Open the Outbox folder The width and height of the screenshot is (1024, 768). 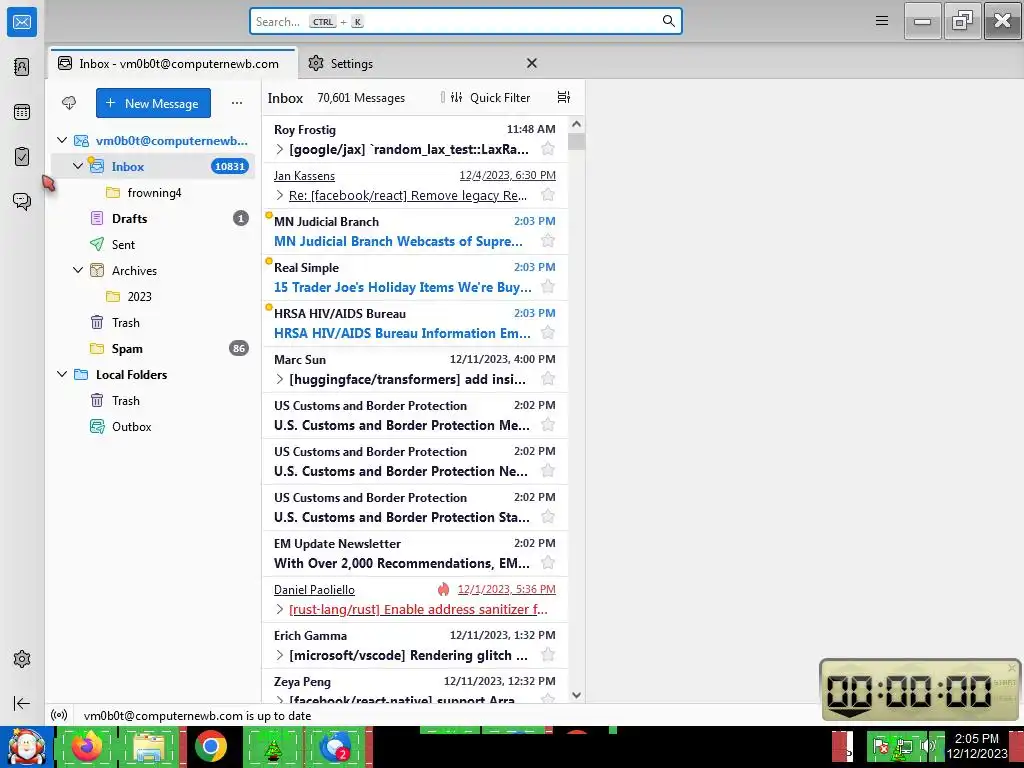pos(154,426)
